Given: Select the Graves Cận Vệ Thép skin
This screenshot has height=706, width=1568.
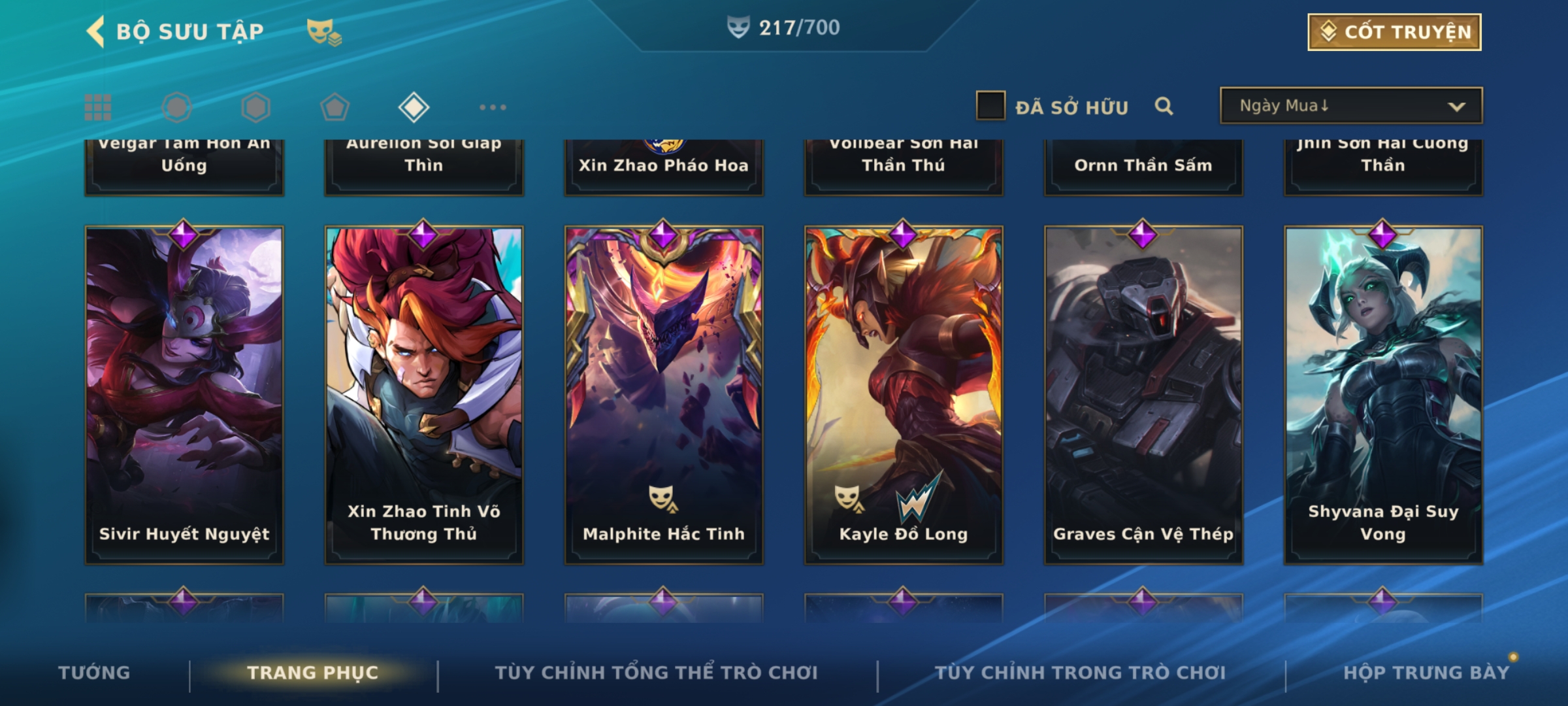Looking at the screenshot, I should [1143, 395].
